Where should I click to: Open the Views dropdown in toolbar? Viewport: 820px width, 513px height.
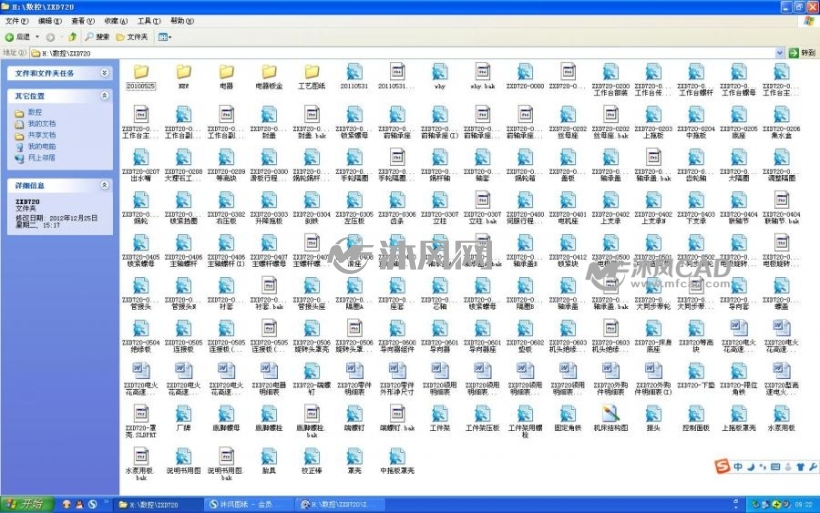[164, 37]
